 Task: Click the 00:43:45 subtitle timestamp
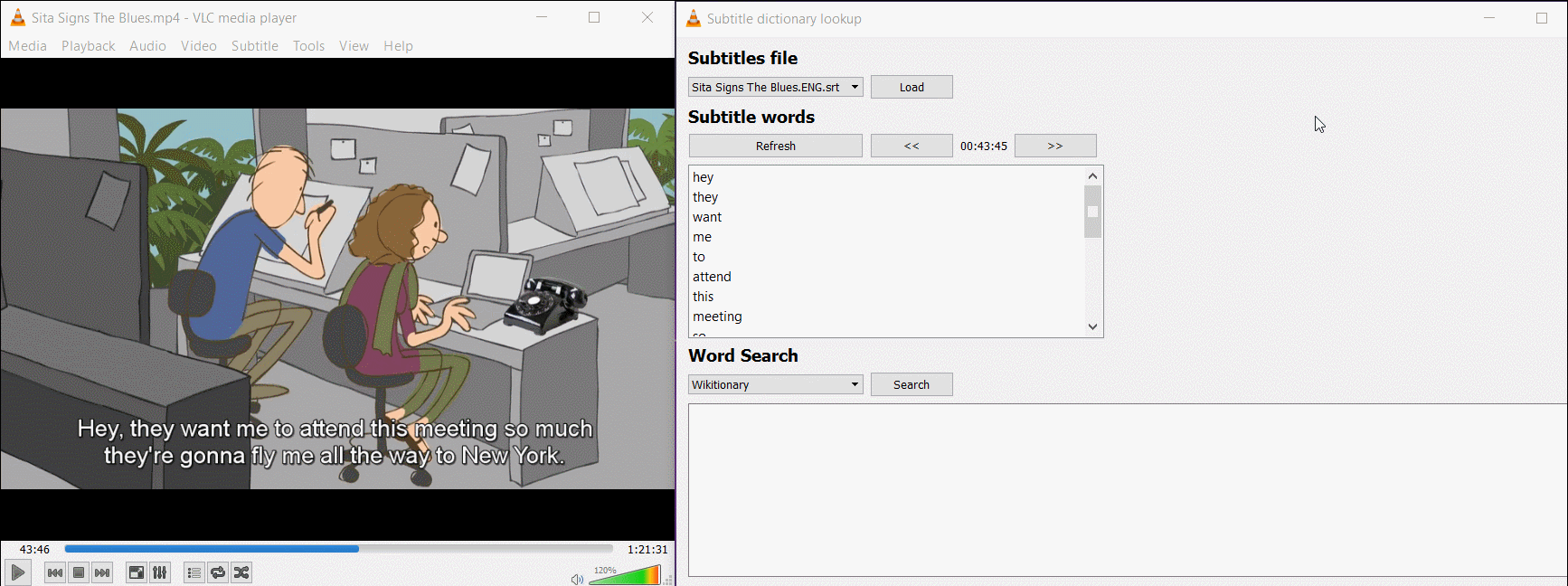(x=984, y=146)
